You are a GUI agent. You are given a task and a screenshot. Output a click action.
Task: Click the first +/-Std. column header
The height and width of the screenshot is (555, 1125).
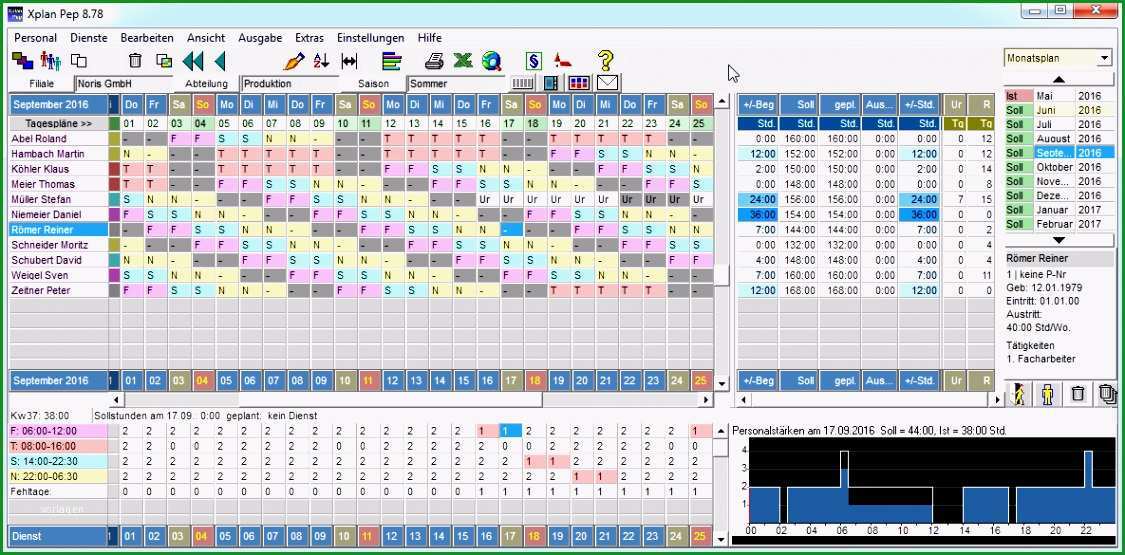tap(919, 105)
